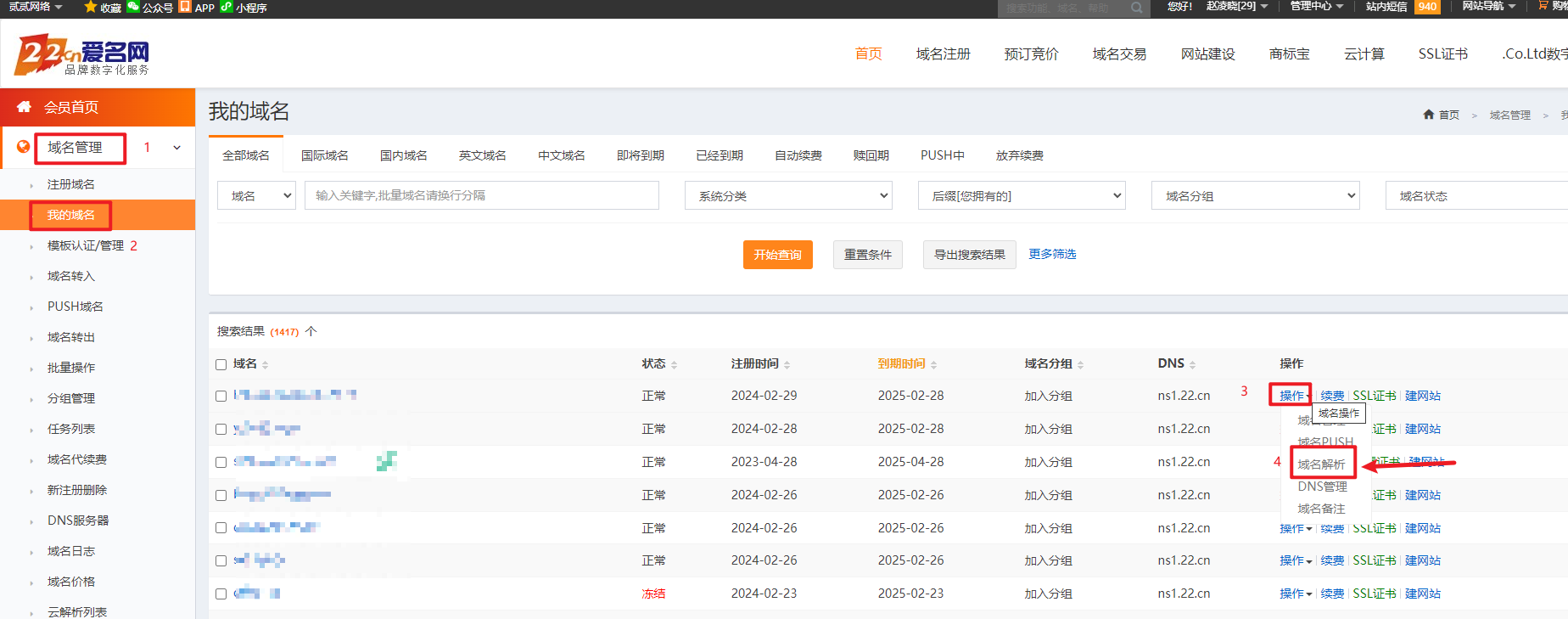Screen dimensions: 1568x619
Task: Expand the 域名分组 filter dropdown
Action: 1255,196
